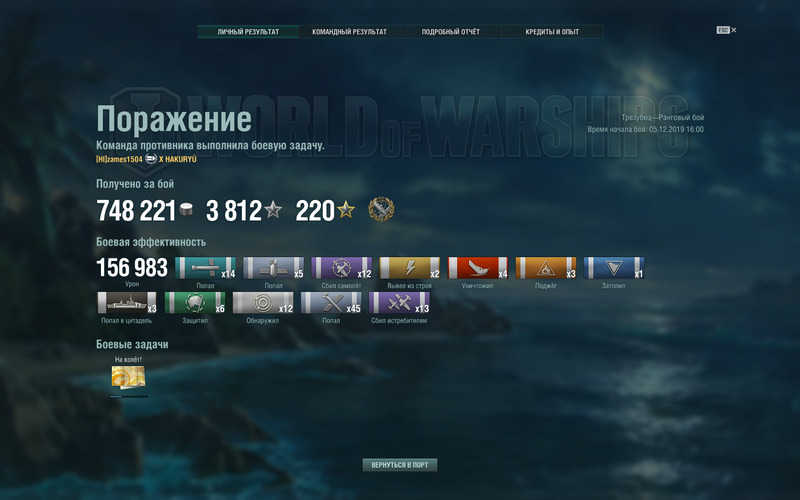Click Вернуться в порт button
800x500 pixels.
click(x=400, y=465)
